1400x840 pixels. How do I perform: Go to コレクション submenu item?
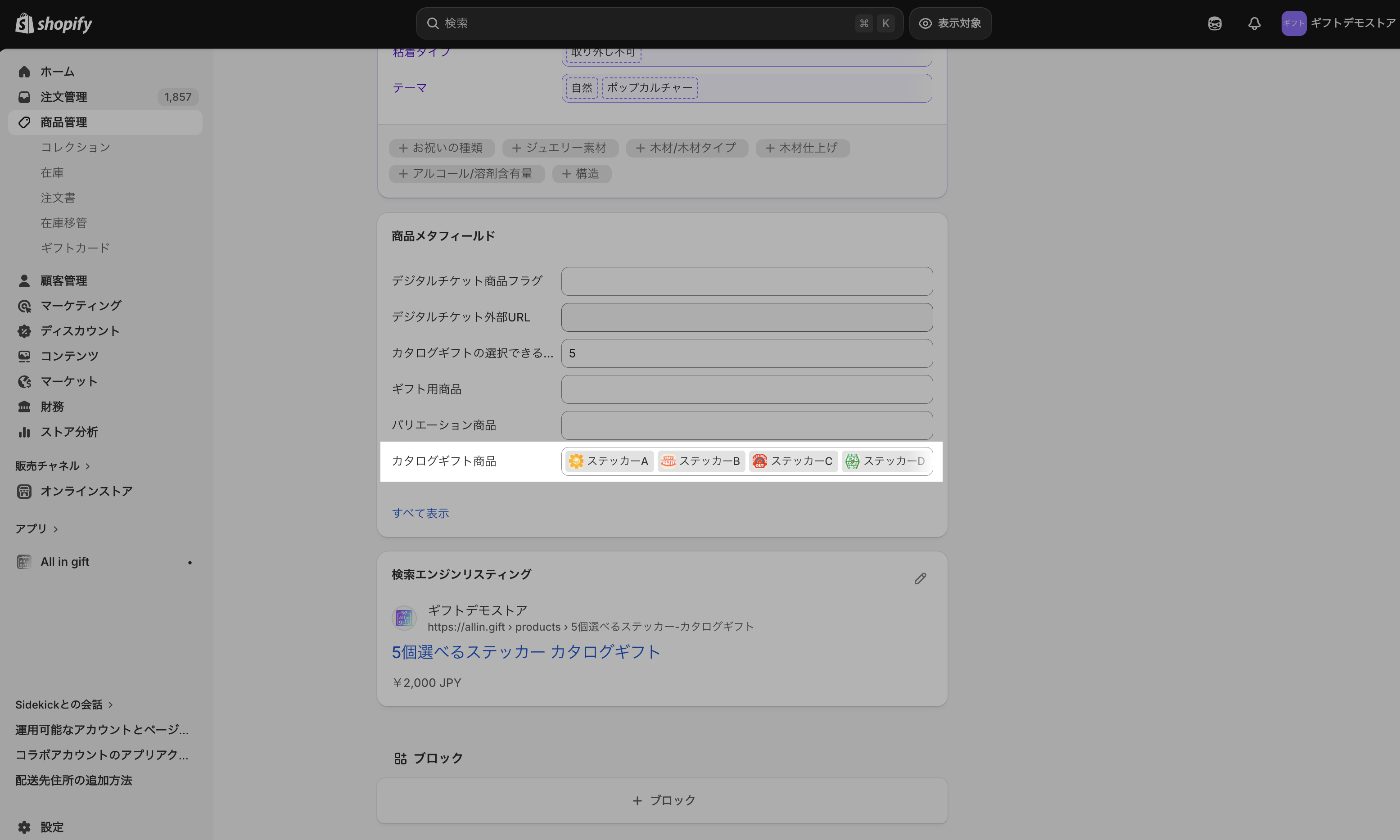pyautogui.click(x=75, y=147)
